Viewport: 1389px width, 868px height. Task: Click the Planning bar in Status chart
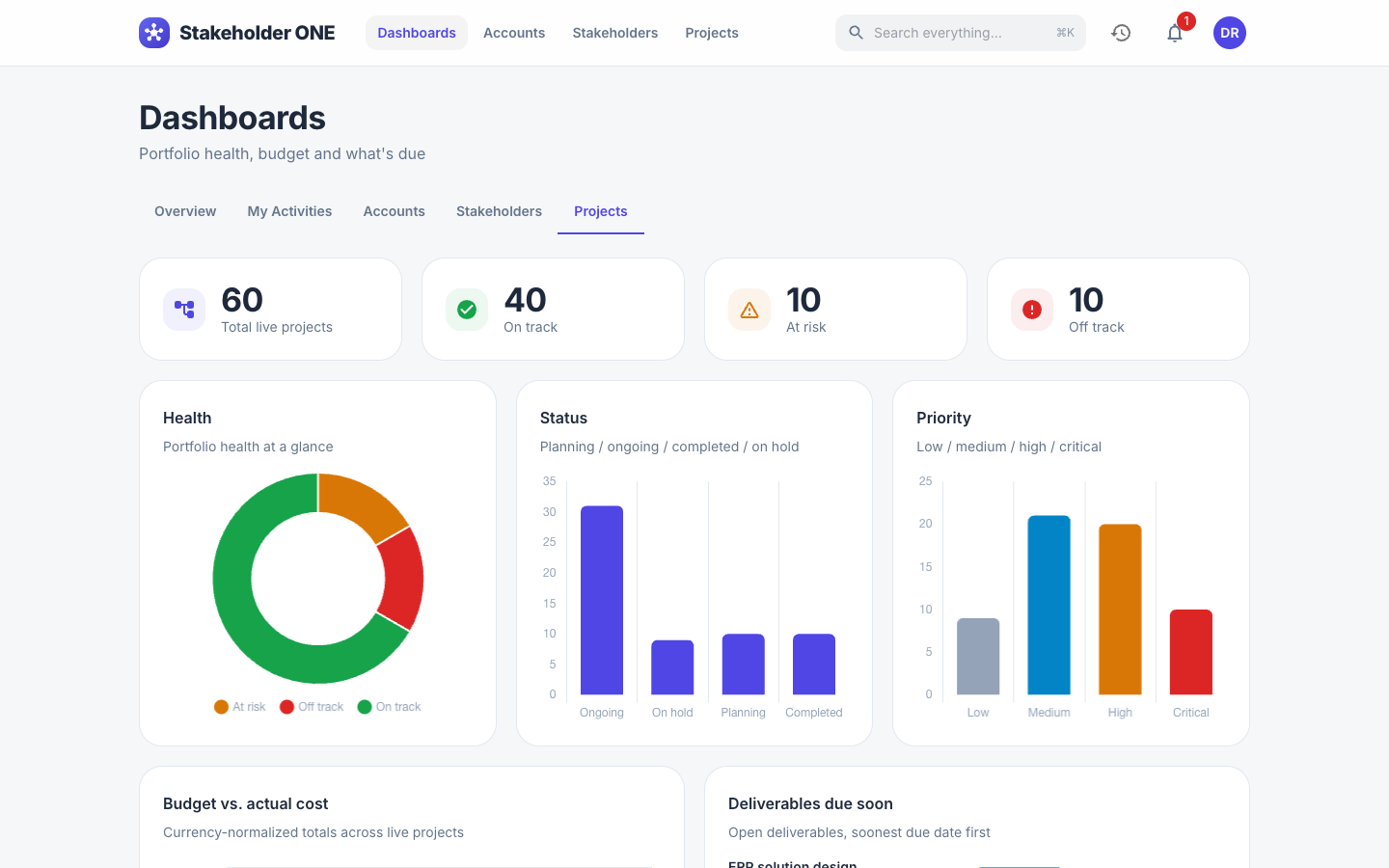click(744, 664)
